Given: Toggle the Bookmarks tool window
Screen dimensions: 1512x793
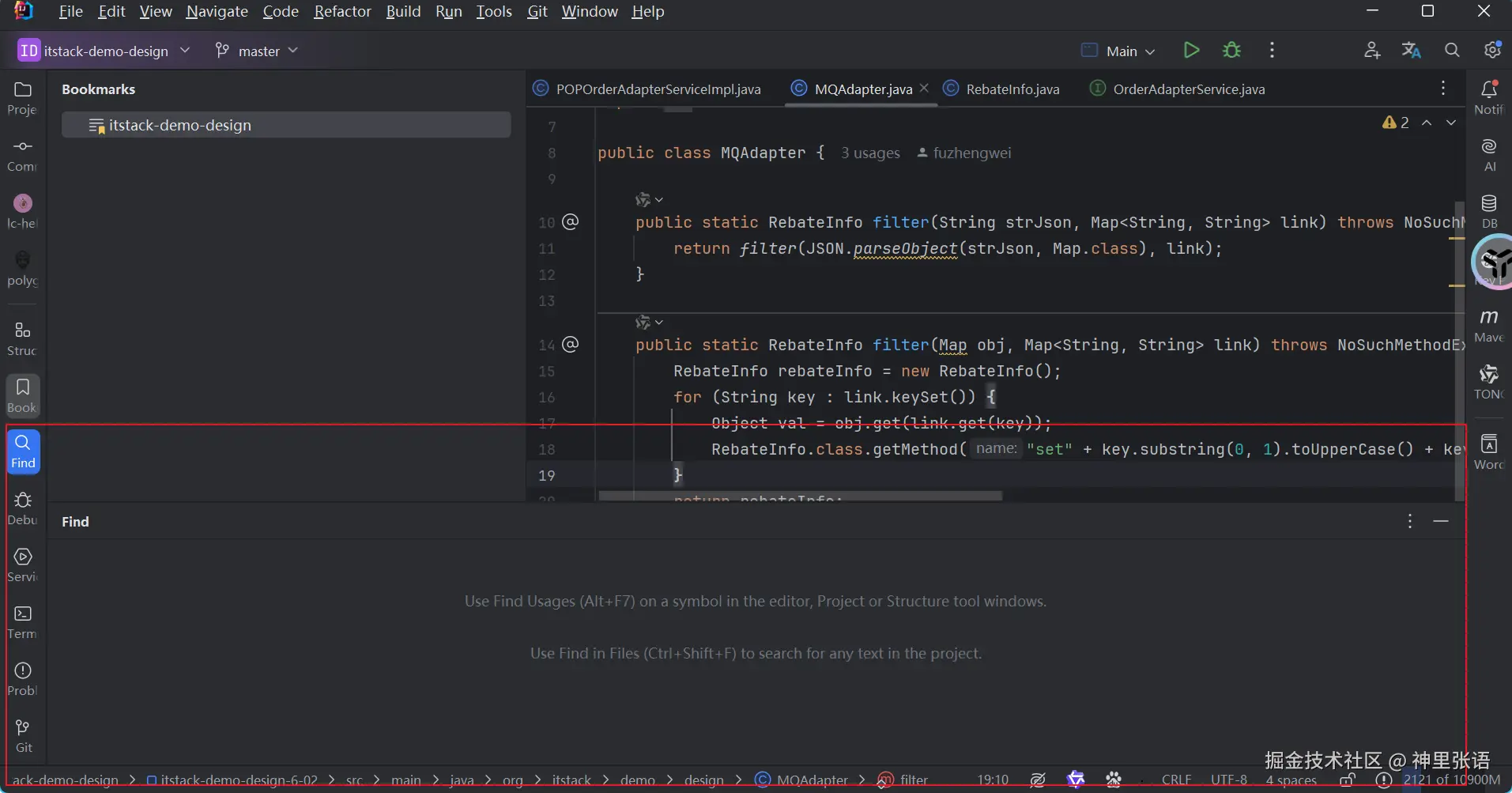Looking at the screenshot, I should [x=23, y=395].
